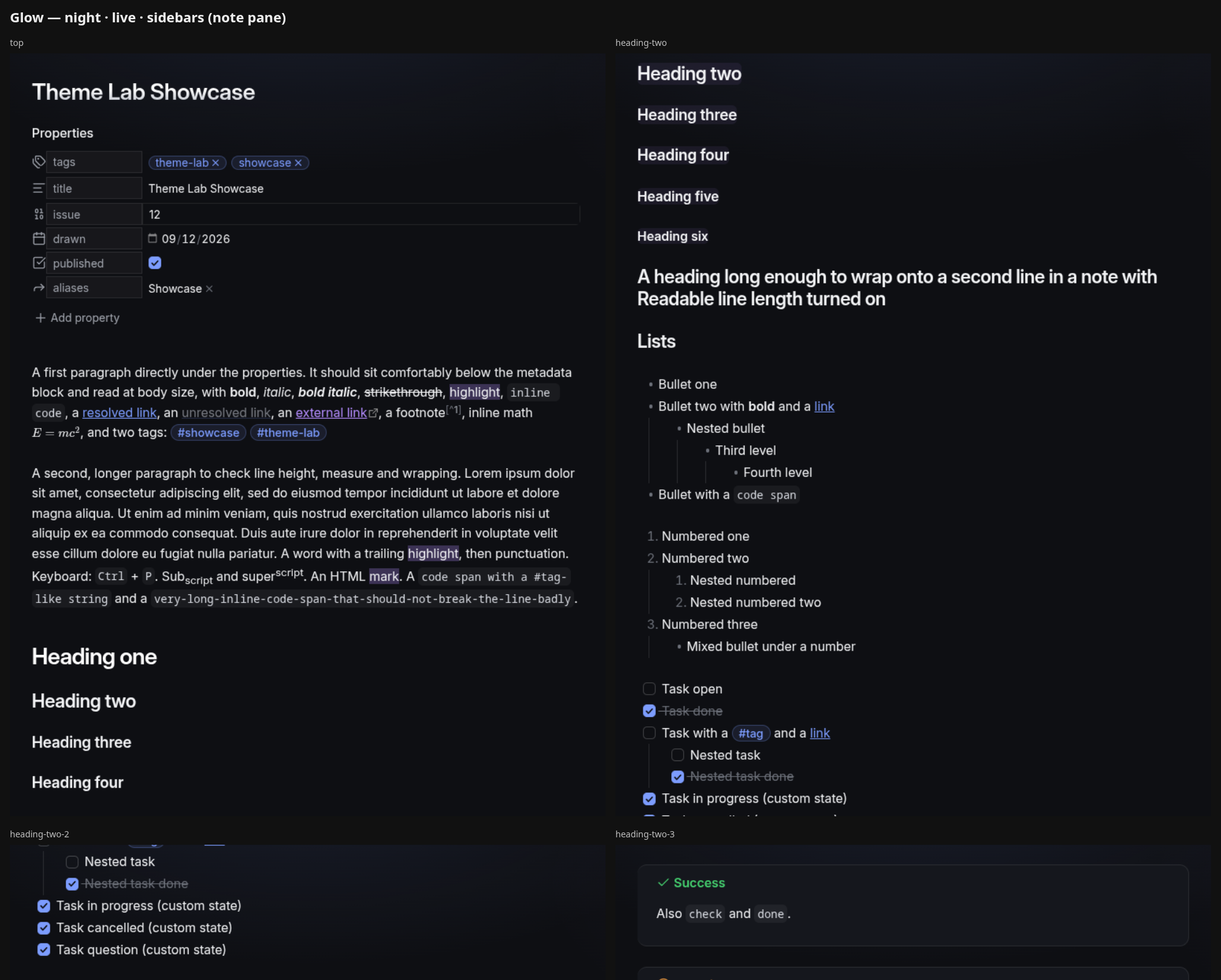Open the unresolved link
Viewport: 1221px width, 980px height.
click(226, 412)
